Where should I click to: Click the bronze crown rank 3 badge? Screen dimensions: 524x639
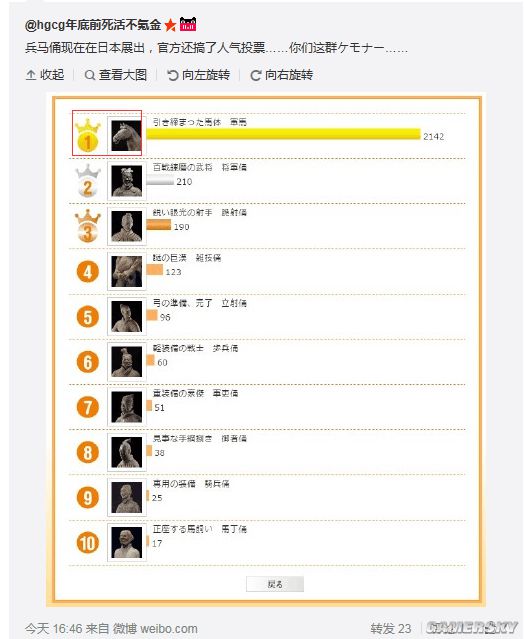[x=88, y=226]
